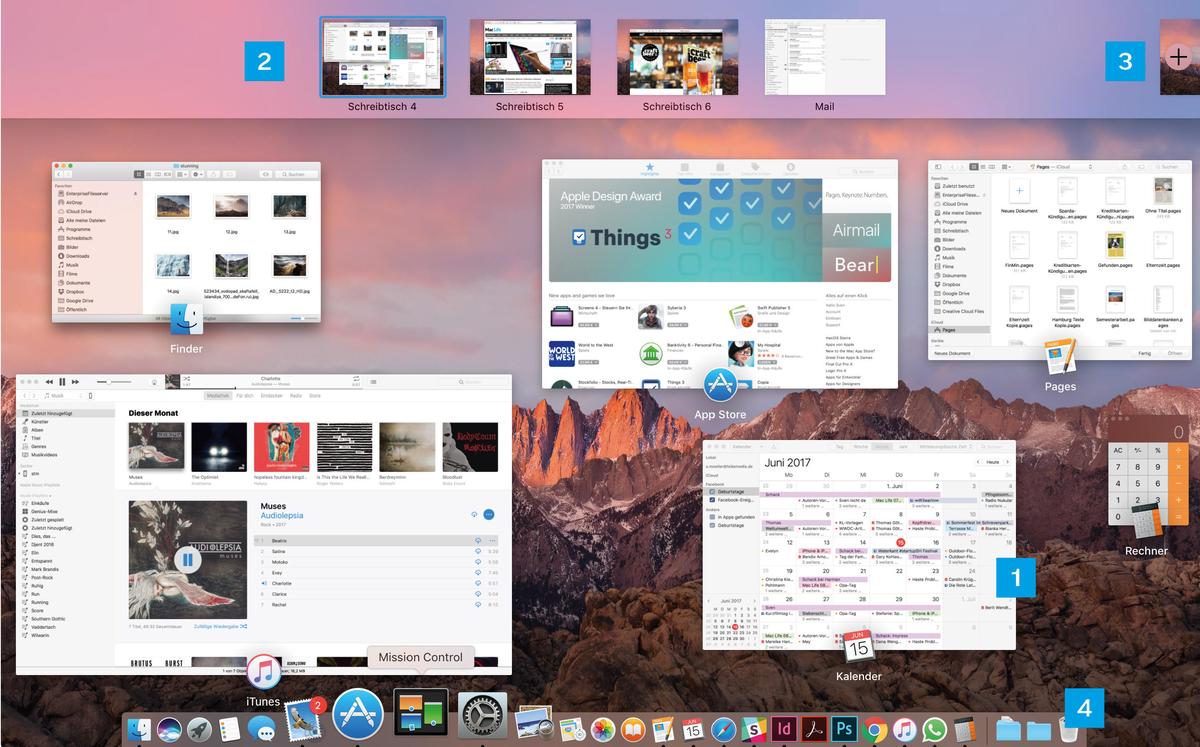
Task: Open the Store tab in iTunes
Action: click(x=315, y=396)
